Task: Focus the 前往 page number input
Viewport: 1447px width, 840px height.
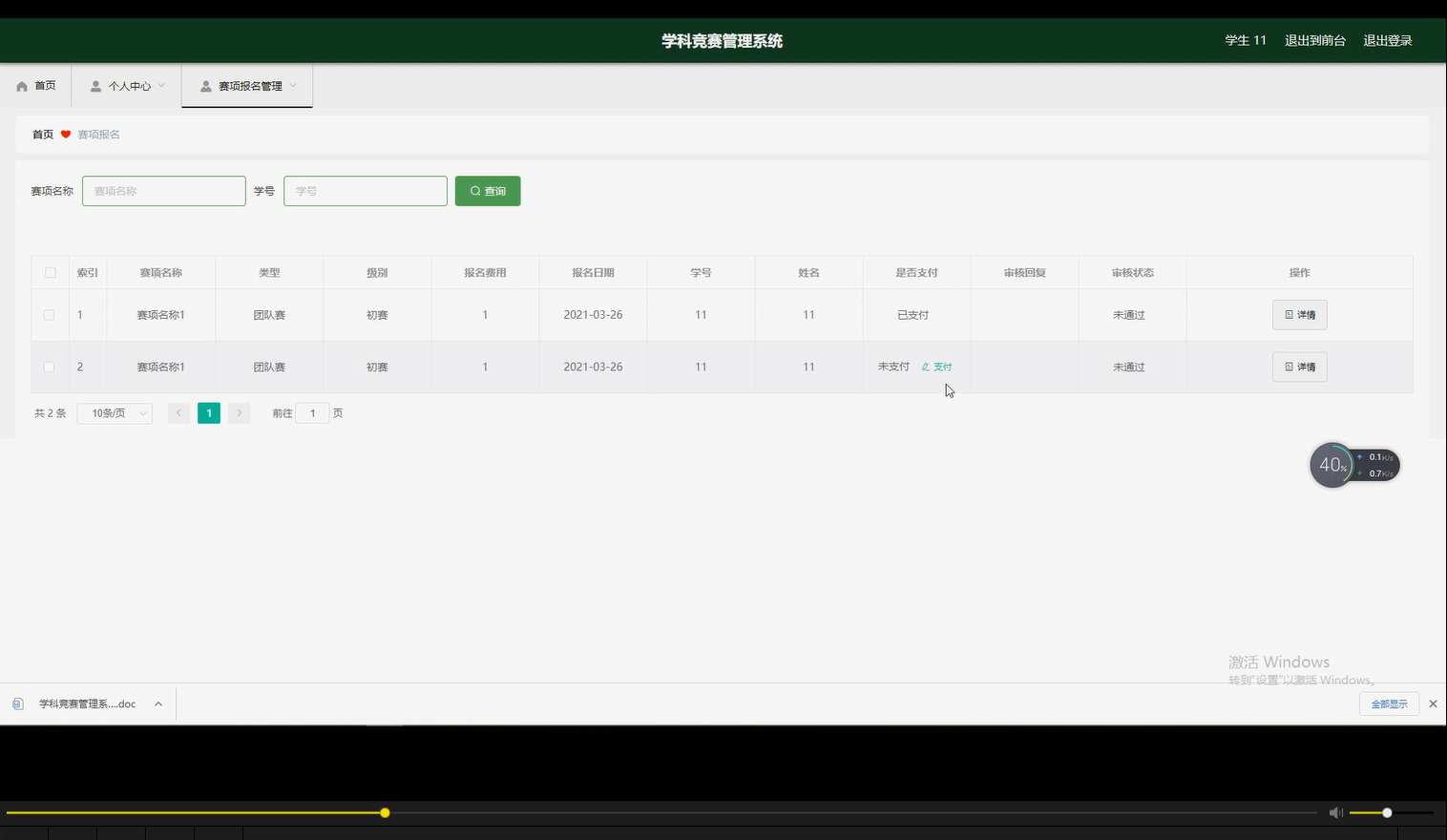Action: 312,413
